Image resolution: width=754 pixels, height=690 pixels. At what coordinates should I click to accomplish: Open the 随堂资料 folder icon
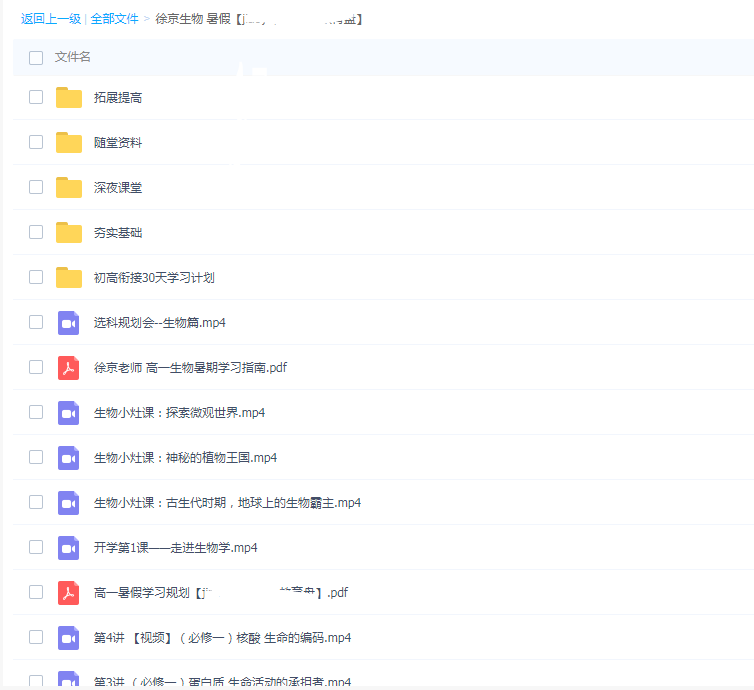point(68,143)
